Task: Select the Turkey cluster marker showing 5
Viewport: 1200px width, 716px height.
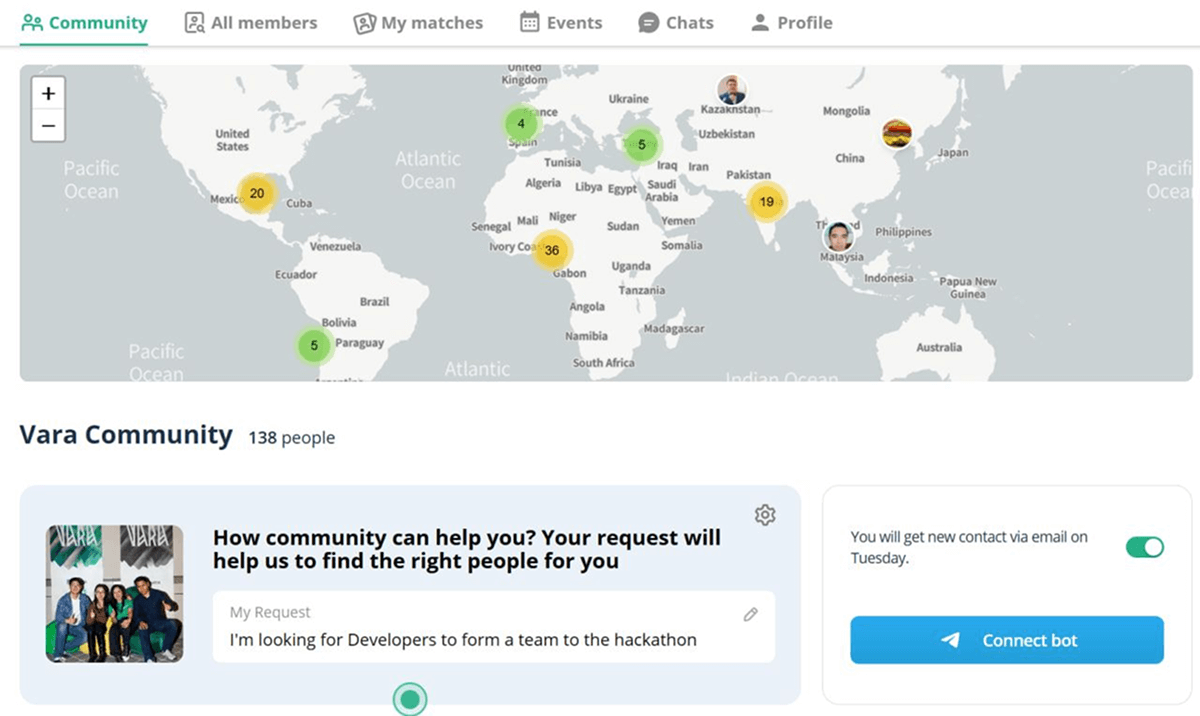Action: (642, 145)
